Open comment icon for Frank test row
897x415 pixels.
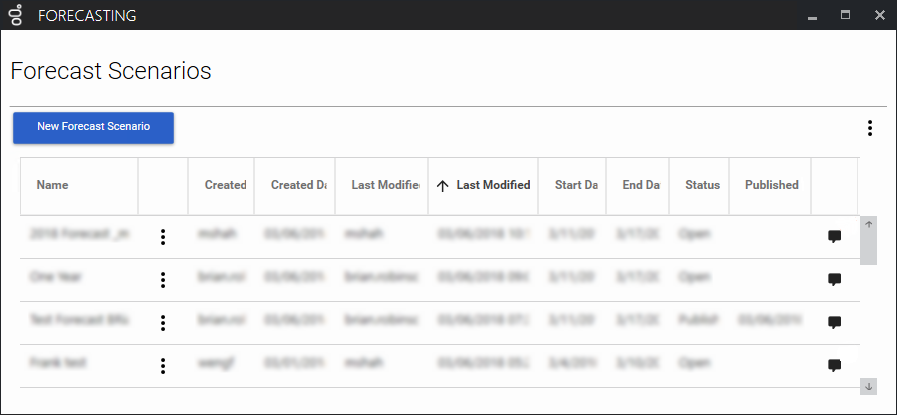[835, 365]
